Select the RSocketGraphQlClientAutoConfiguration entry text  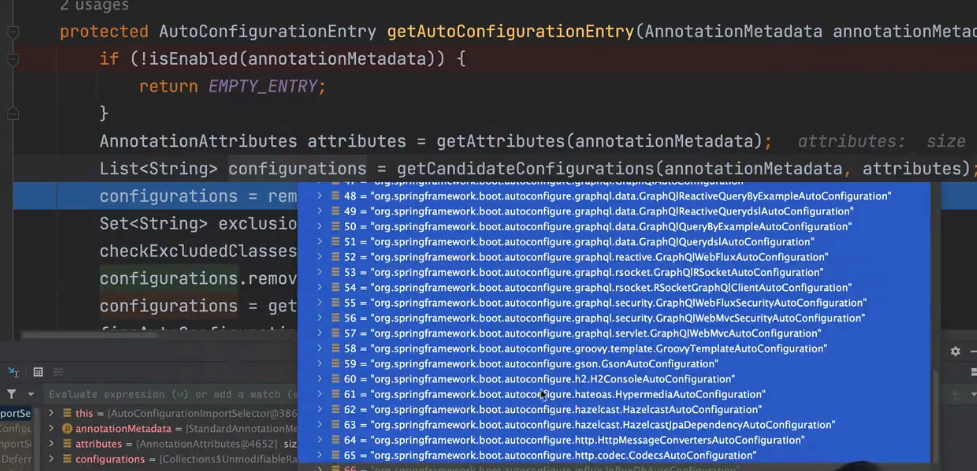(611, 287)
